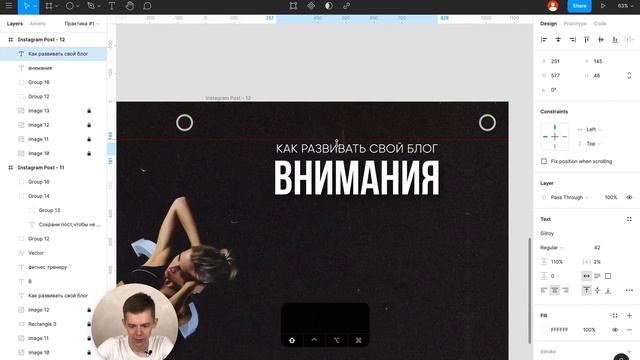
Task: Start presentation with the Play icon
Action: tap(603, 6)
